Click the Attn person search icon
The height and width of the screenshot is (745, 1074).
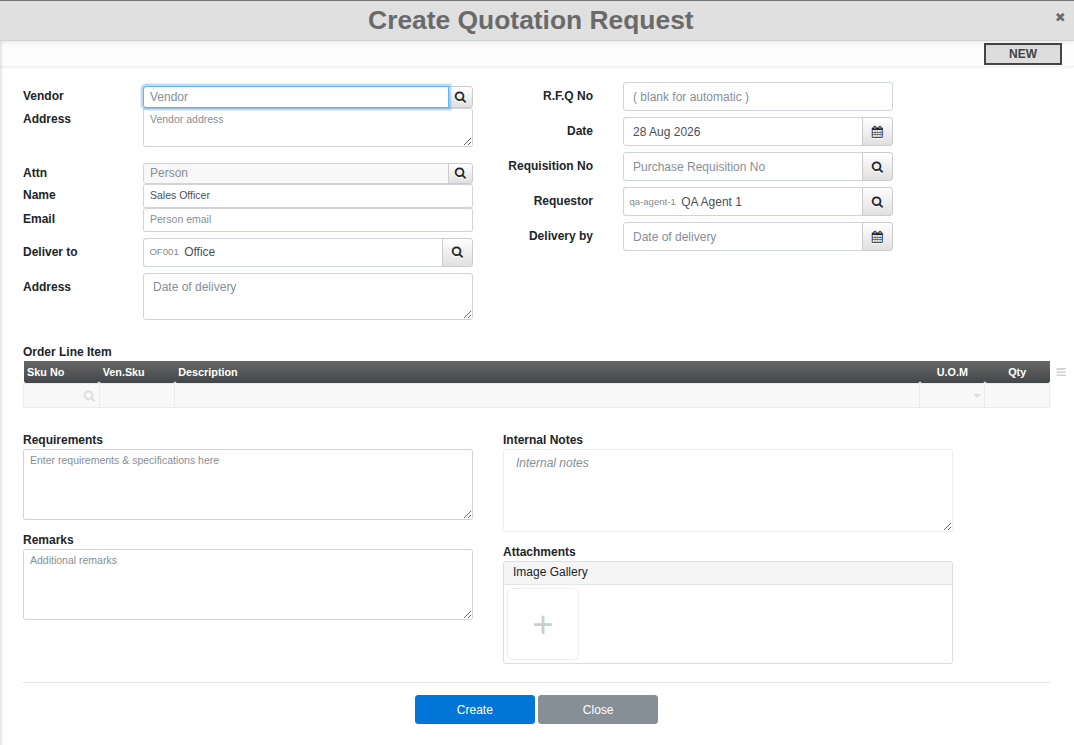461,173
